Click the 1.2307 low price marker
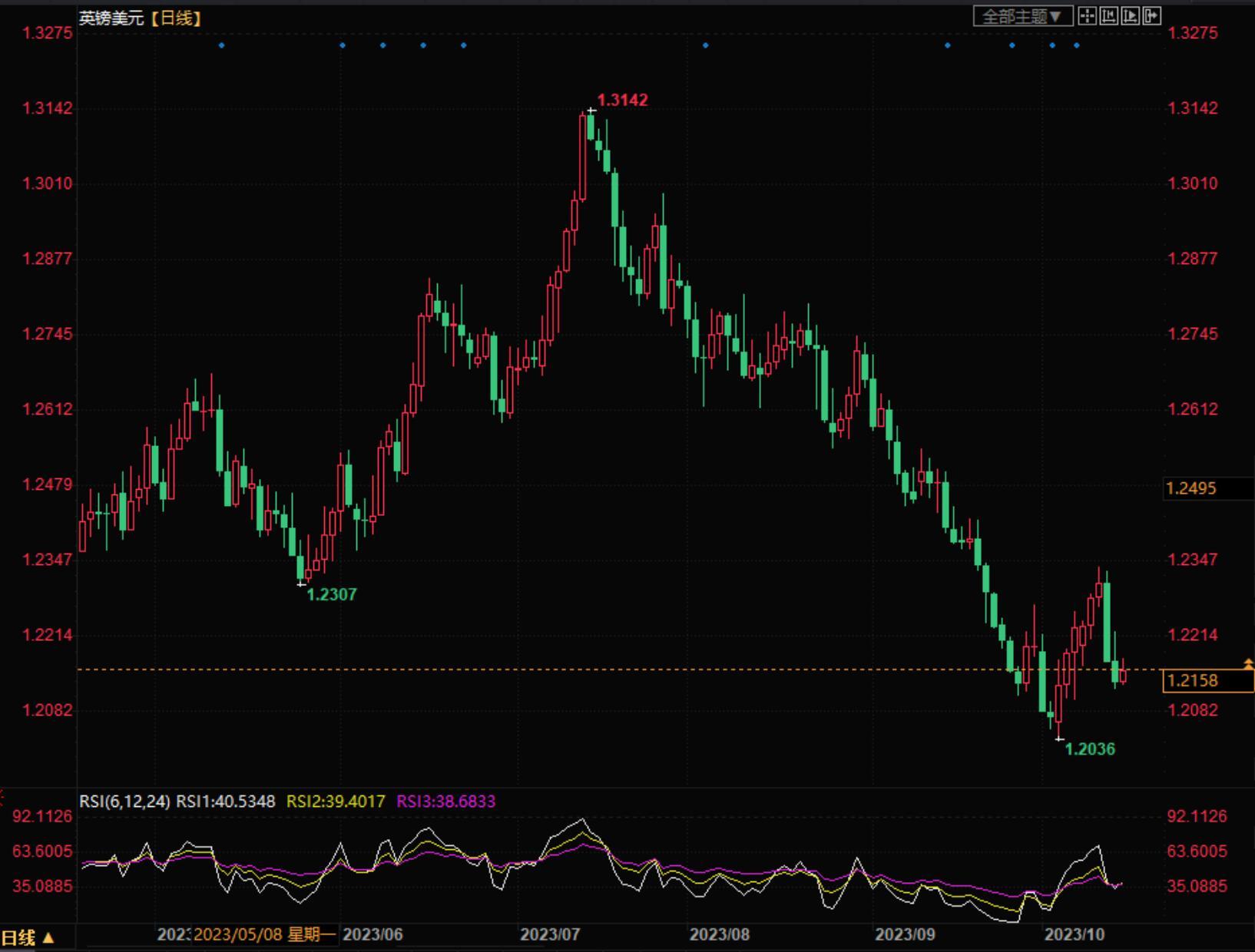The width and height of the screenshot is (1255, 952). (332, 594)
